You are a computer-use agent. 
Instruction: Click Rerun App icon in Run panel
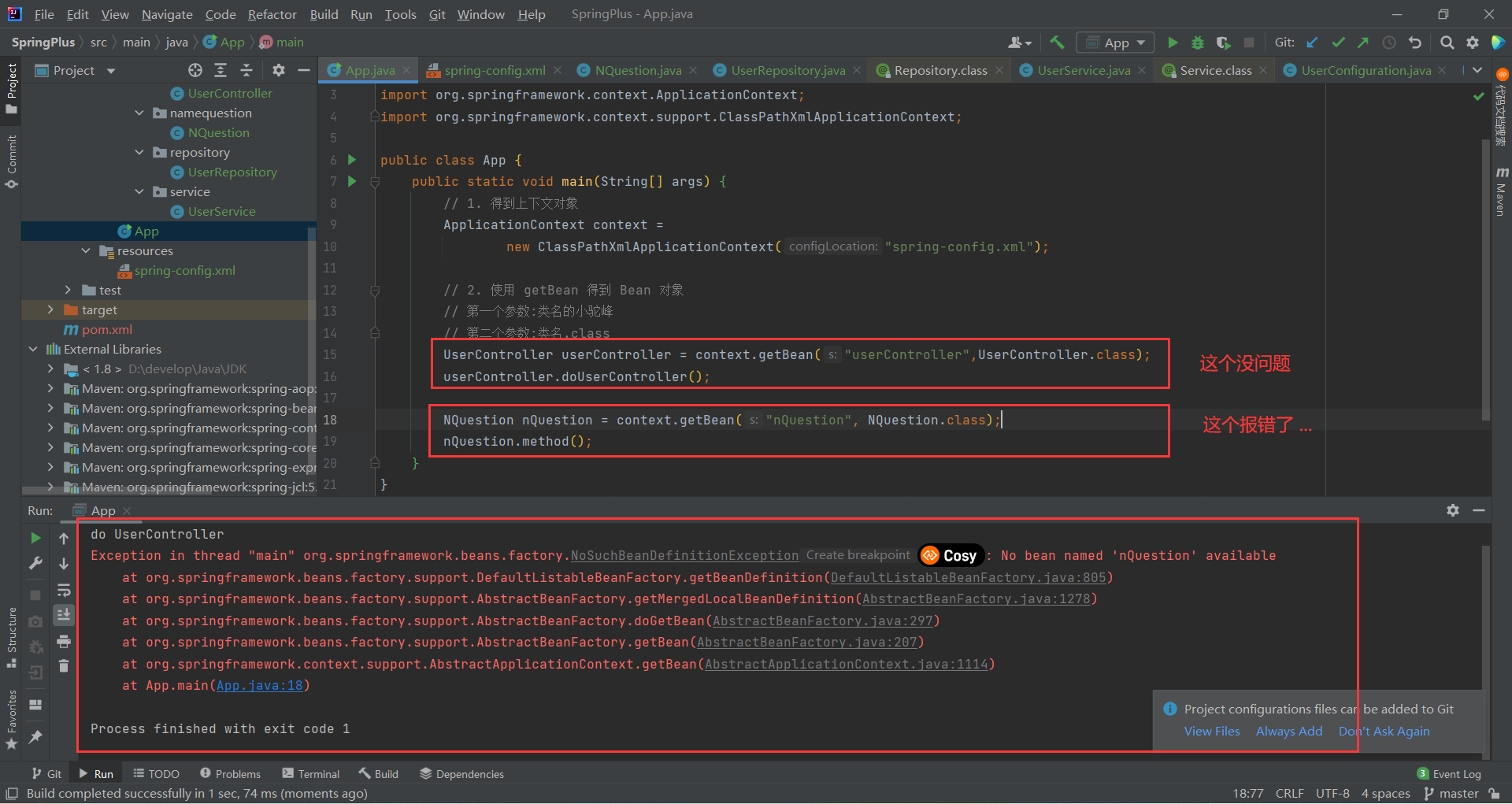click(x=35, y=538)
